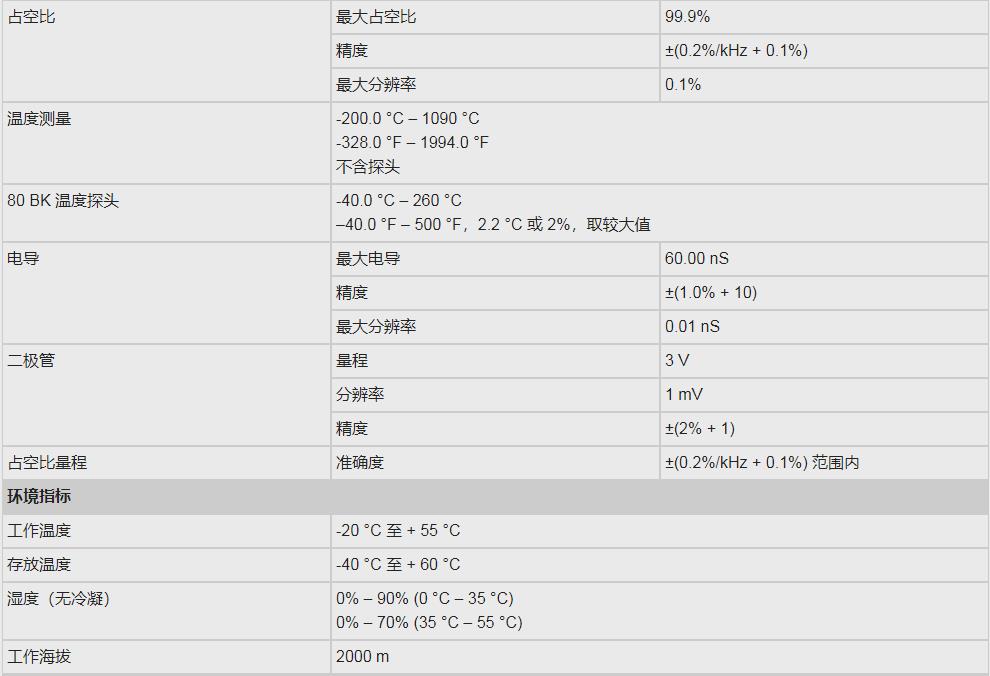Click the 湿度（无冷凝）label cell
This screenshot has height=676, width=990.
tap(58, 599)
